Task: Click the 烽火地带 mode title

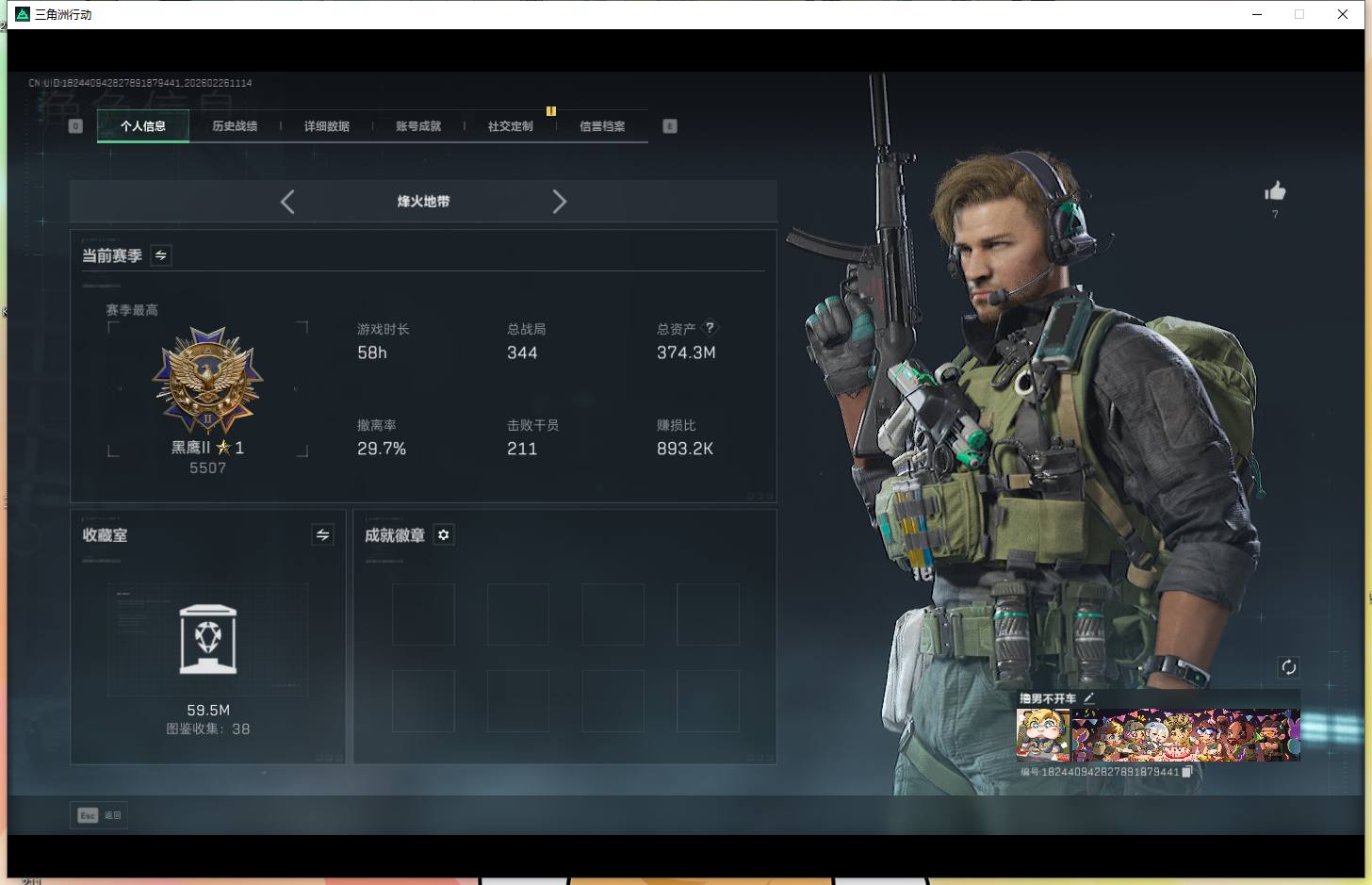Action: [423, 202]
